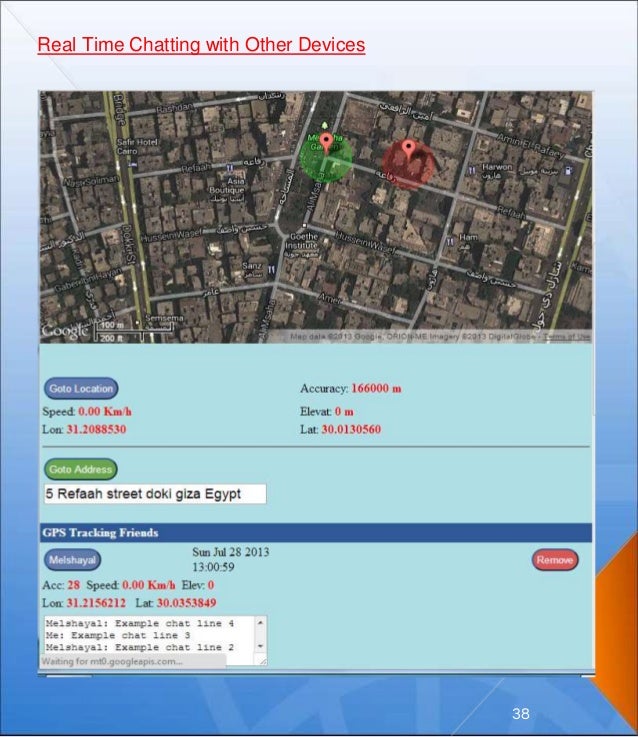Image resolution: width=638 pixels, height=737 pixels.
Task: Open the Terms of Use link on map
Action: tap(566, 337)
